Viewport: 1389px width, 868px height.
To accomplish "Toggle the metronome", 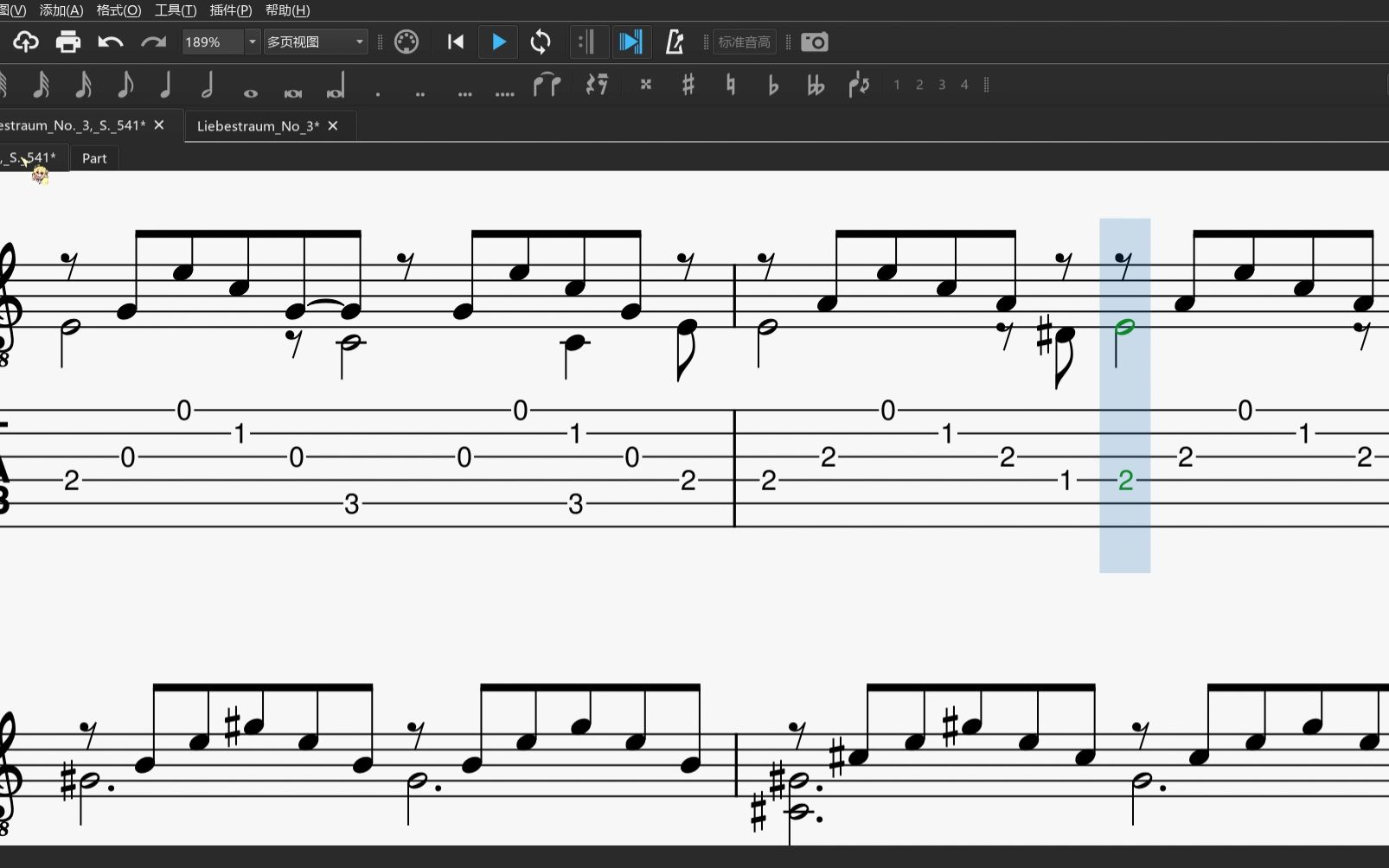I will 675,41.
